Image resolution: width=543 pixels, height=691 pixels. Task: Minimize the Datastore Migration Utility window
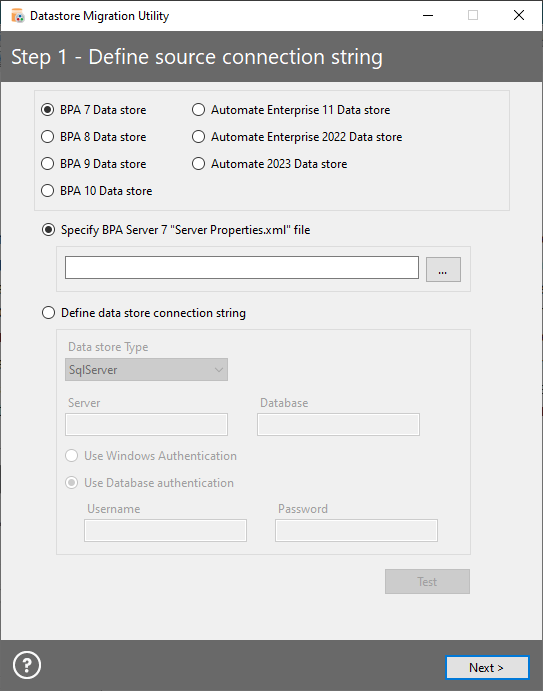point(428,15)
